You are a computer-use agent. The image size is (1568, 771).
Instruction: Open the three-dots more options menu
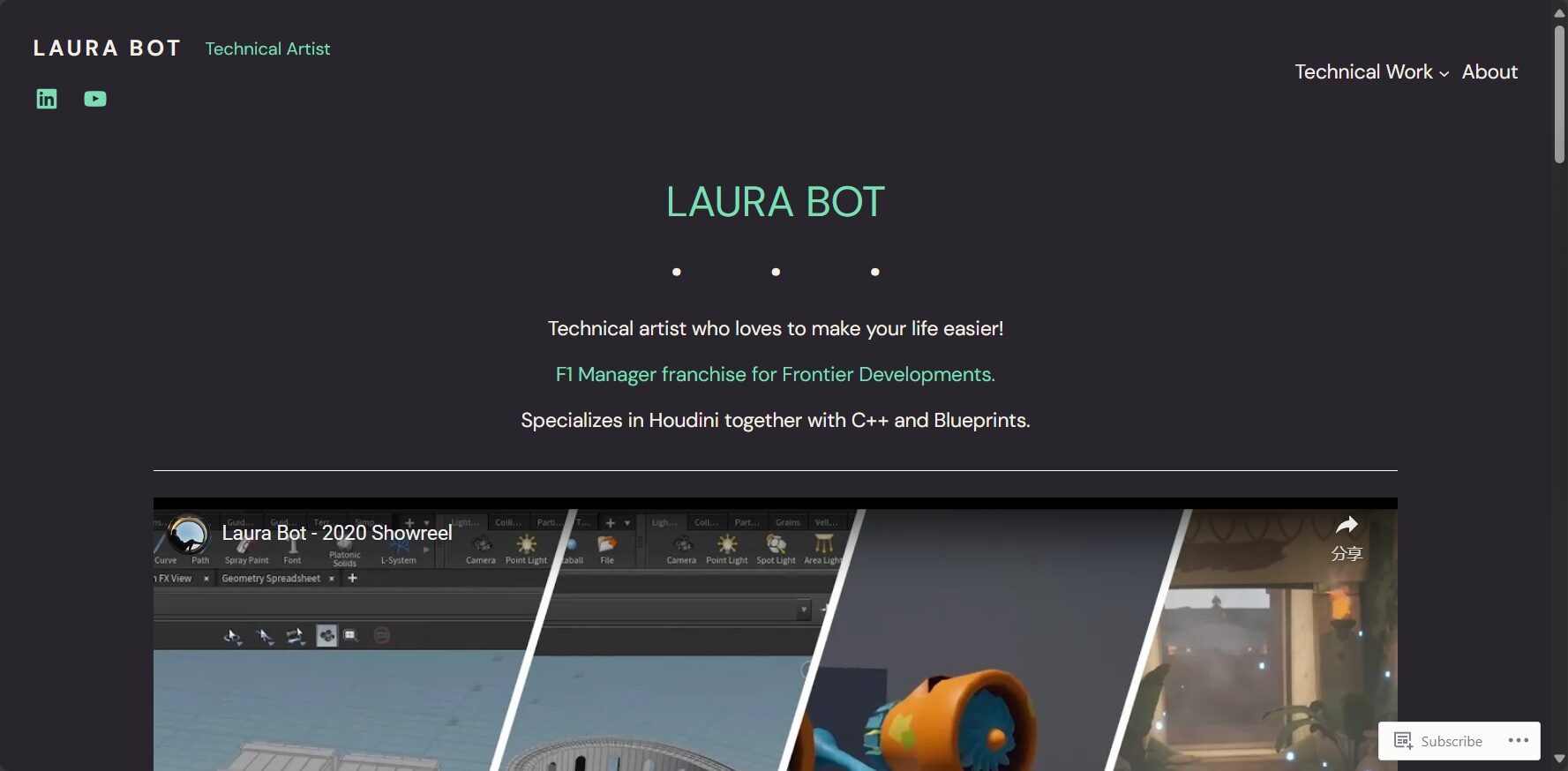tap(1518, 740)
